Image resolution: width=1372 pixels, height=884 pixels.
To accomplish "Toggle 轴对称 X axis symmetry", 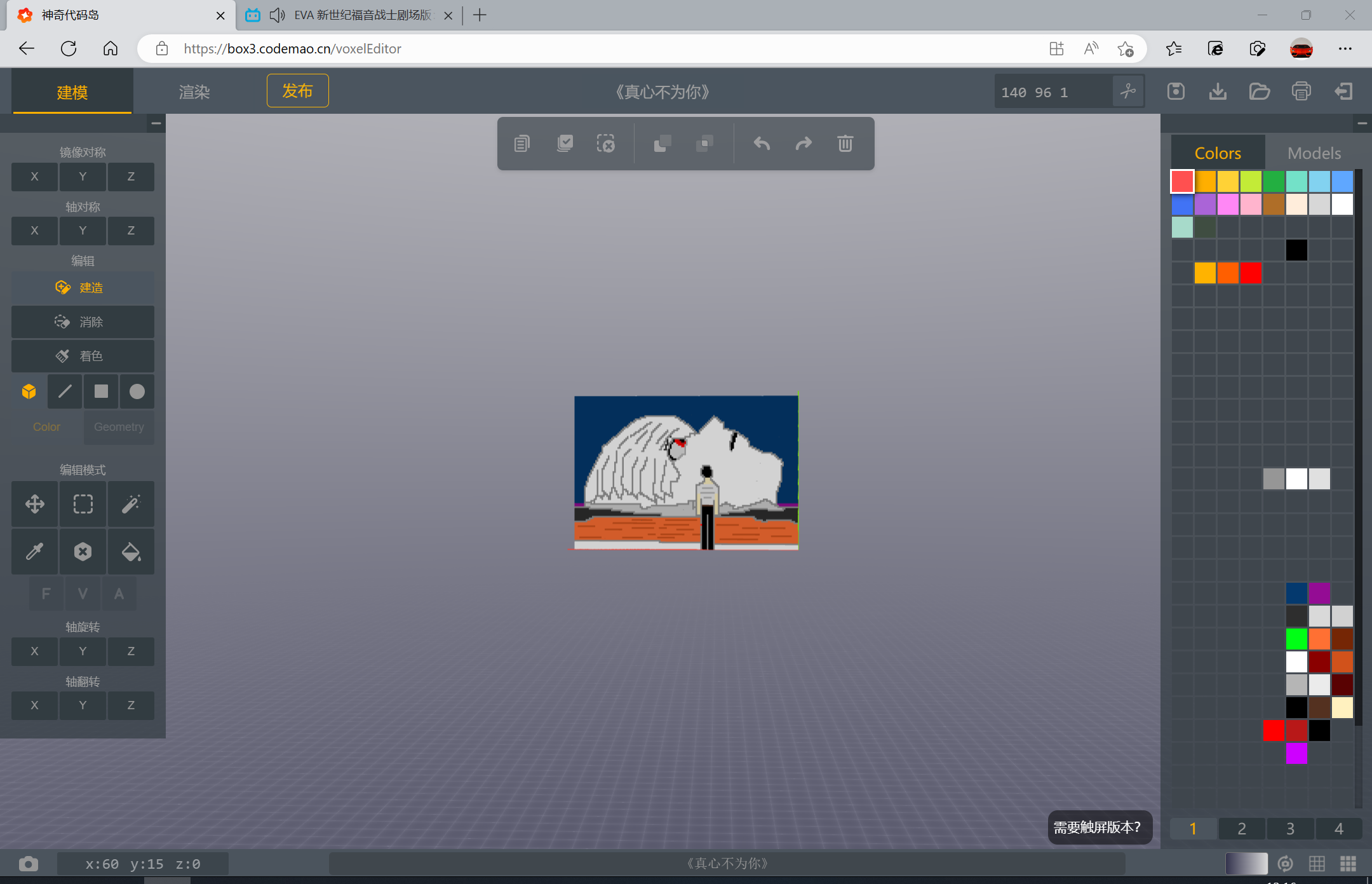I will point(35,231).
